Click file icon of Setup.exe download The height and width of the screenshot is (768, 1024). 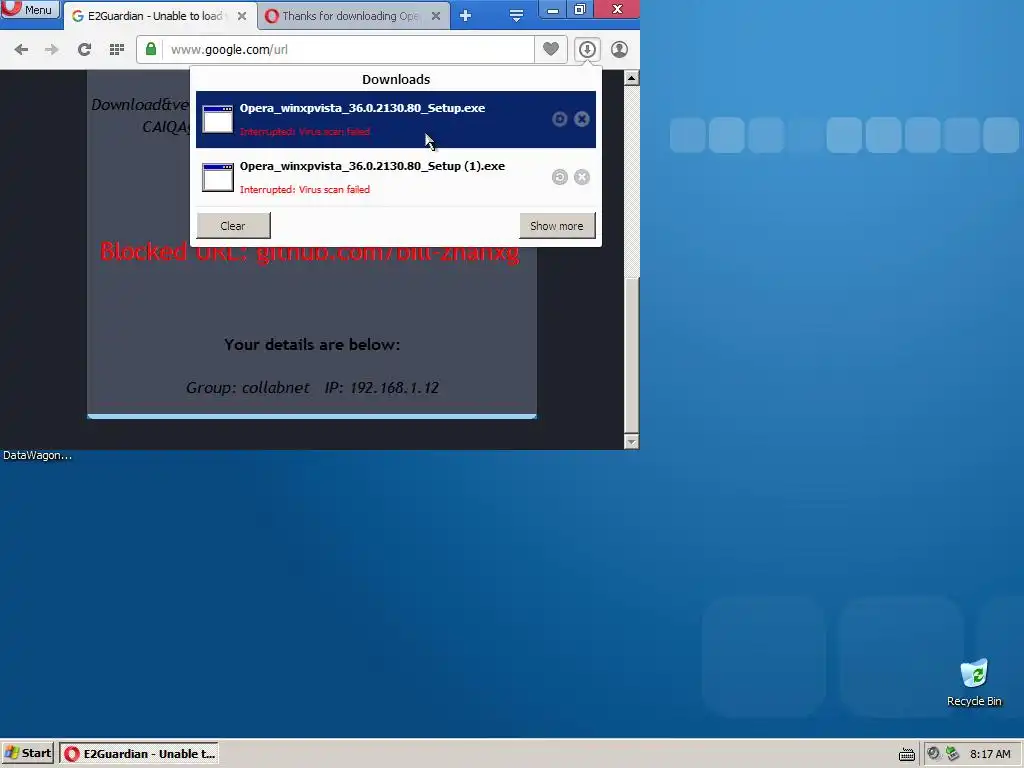pos(217,119)
